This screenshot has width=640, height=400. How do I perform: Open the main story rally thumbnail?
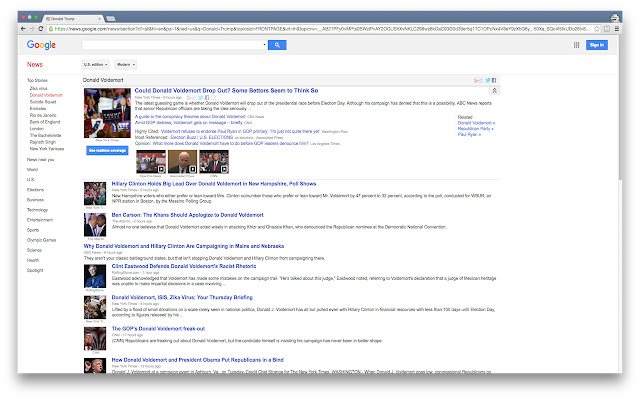(x=105, y=114)
